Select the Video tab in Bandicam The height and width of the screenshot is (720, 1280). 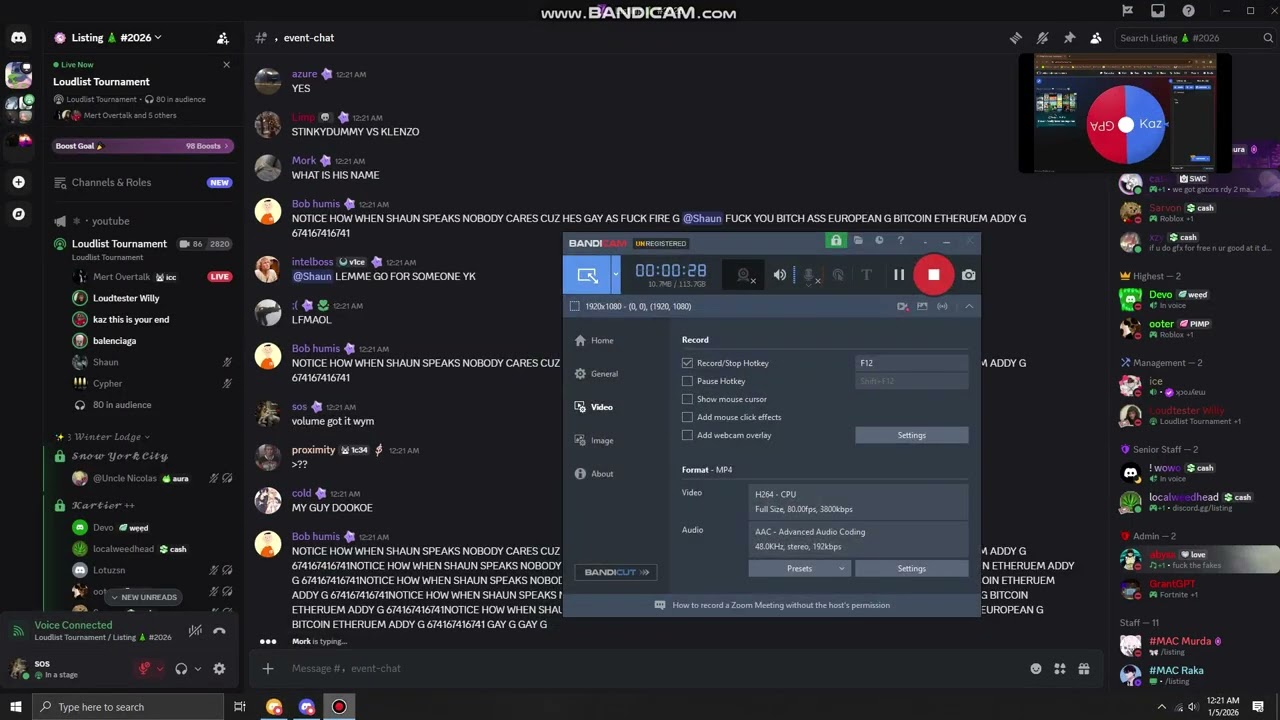[594, 407]
